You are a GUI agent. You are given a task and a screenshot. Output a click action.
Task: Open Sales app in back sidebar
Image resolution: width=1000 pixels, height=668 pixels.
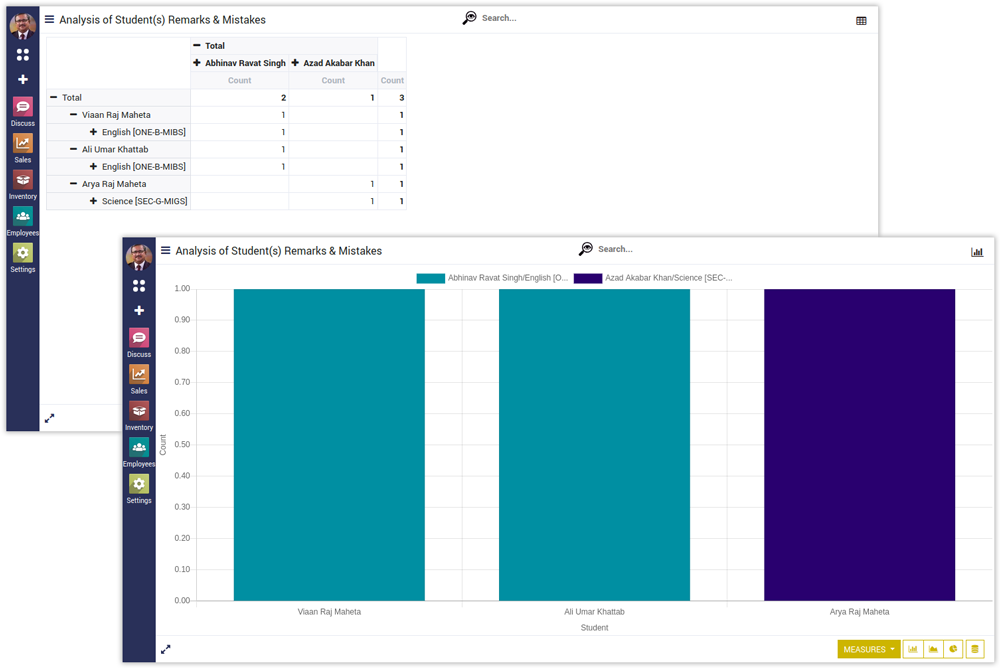pyautogui.click(x=23, y=147)
